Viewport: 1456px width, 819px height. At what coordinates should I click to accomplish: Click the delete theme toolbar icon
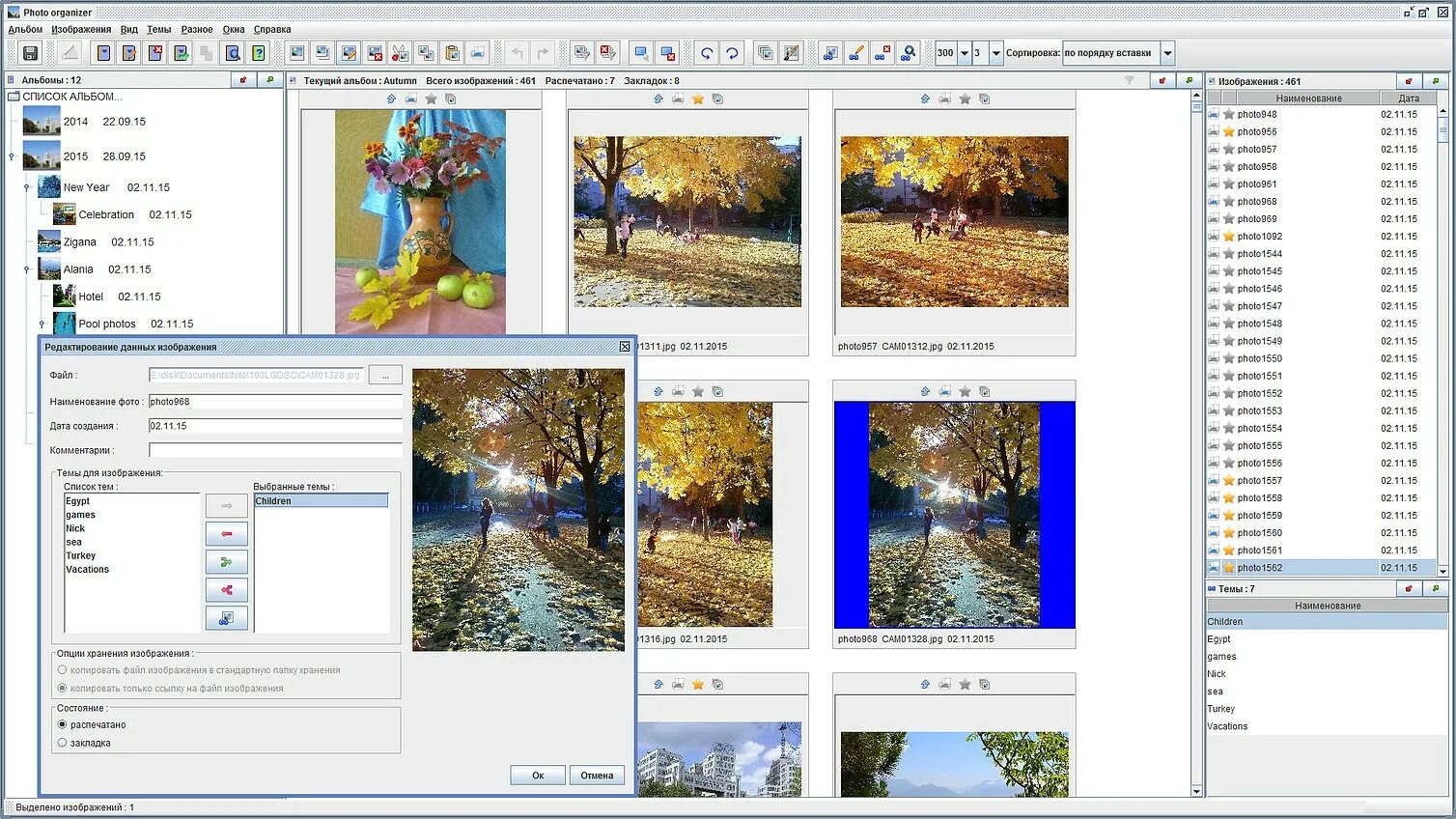[x=882, y=53]
